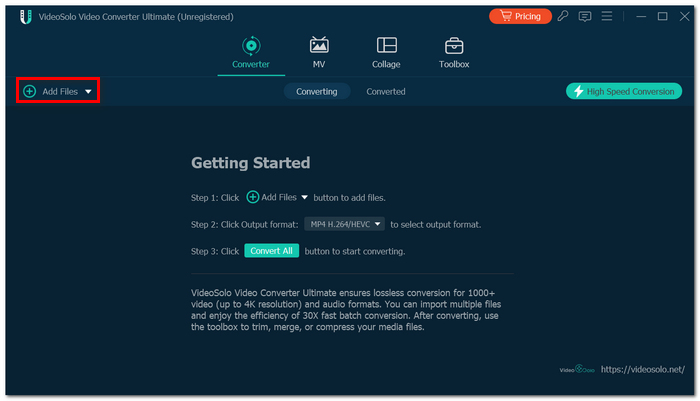
Task: Open the feedback message icon
Action: coord(585,17)
